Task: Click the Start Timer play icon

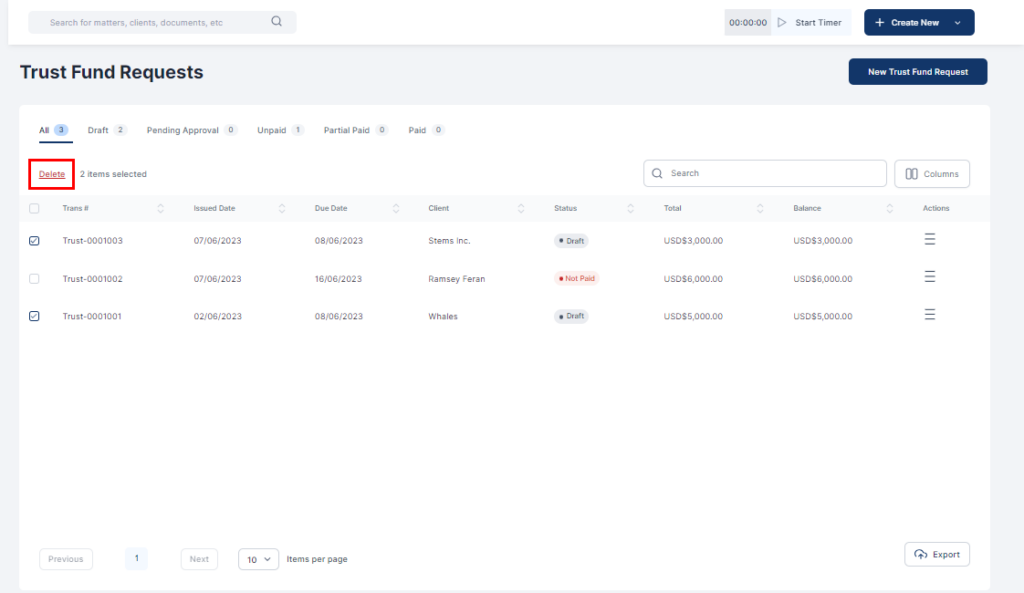Action: tap(782, 22)
